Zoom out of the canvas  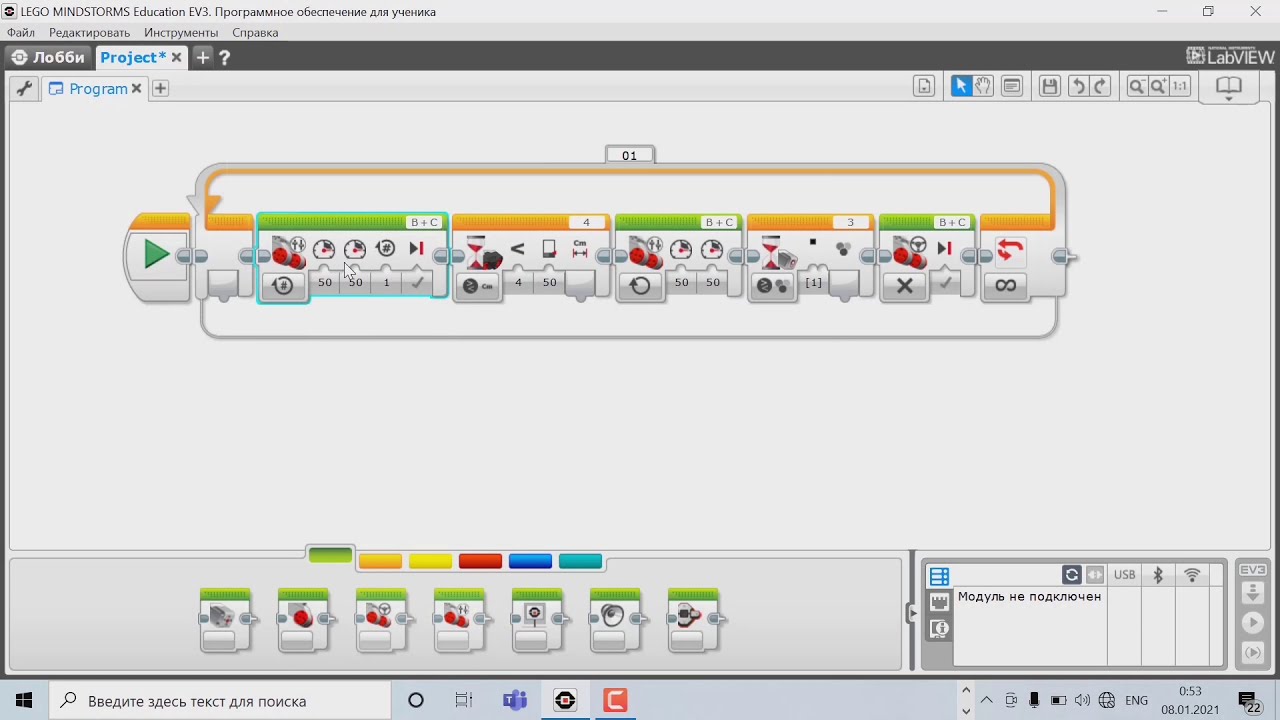(1136, 86)
